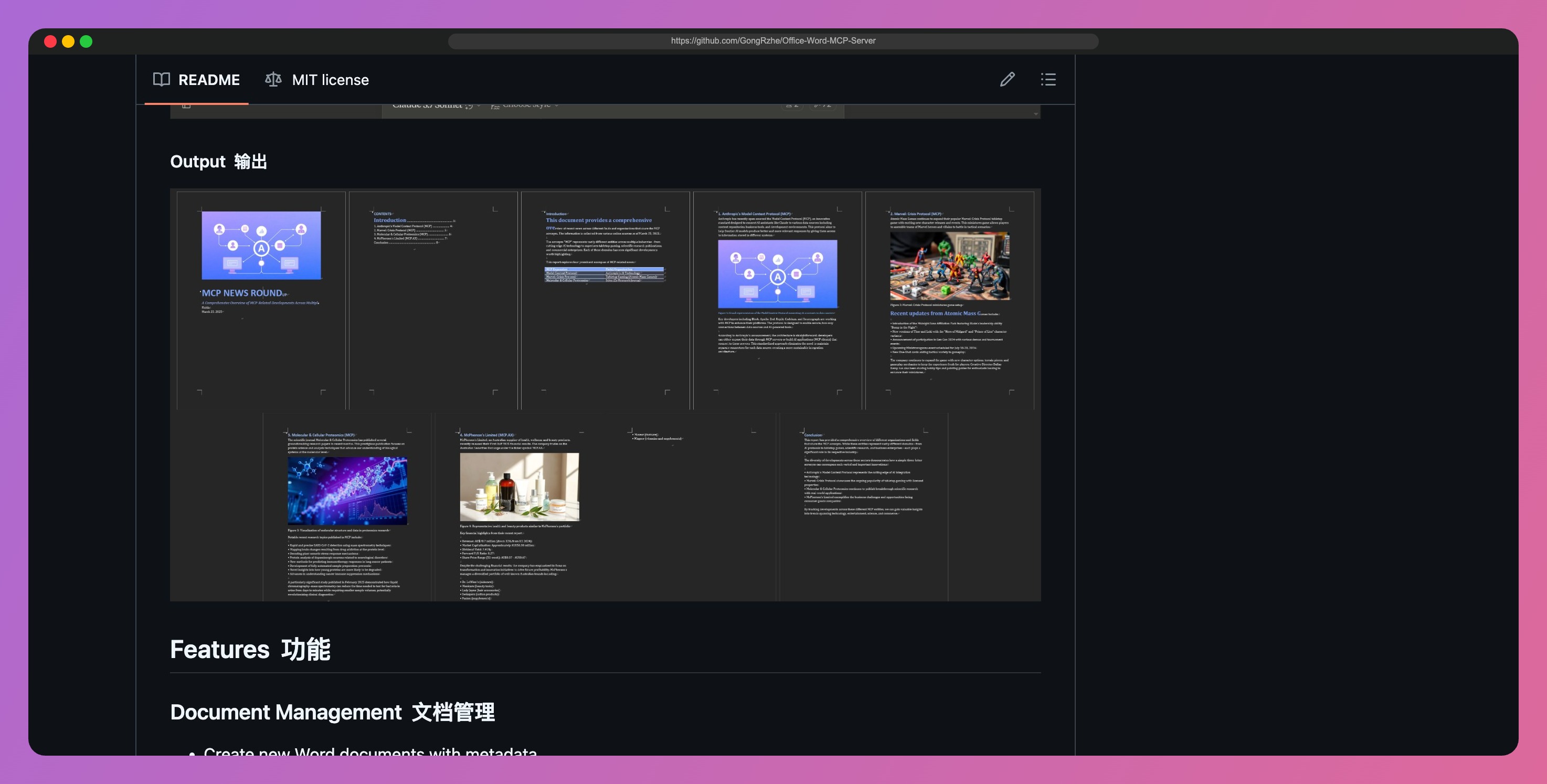This screenshot has width=1547, height=784.
Task: Click the book icon beside README
Action: pos(162,79)
